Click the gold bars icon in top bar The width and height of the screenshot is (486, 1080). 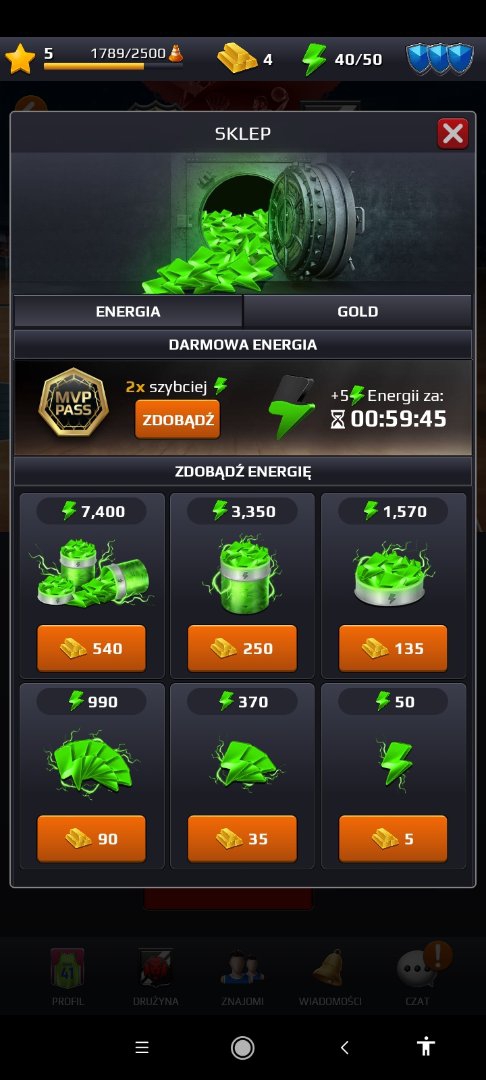pos(237,59)
